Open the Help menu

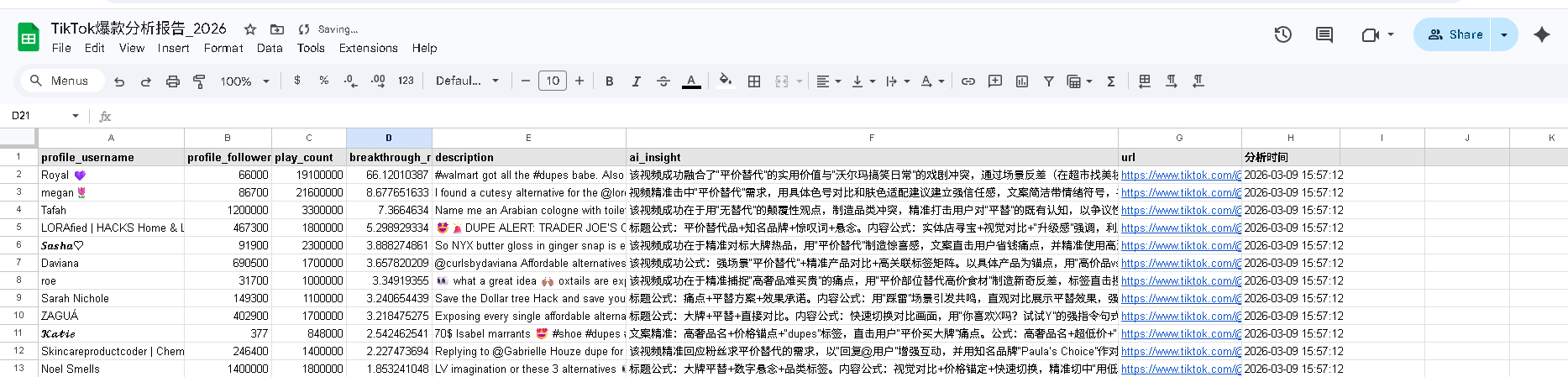(x=424, y=48)
